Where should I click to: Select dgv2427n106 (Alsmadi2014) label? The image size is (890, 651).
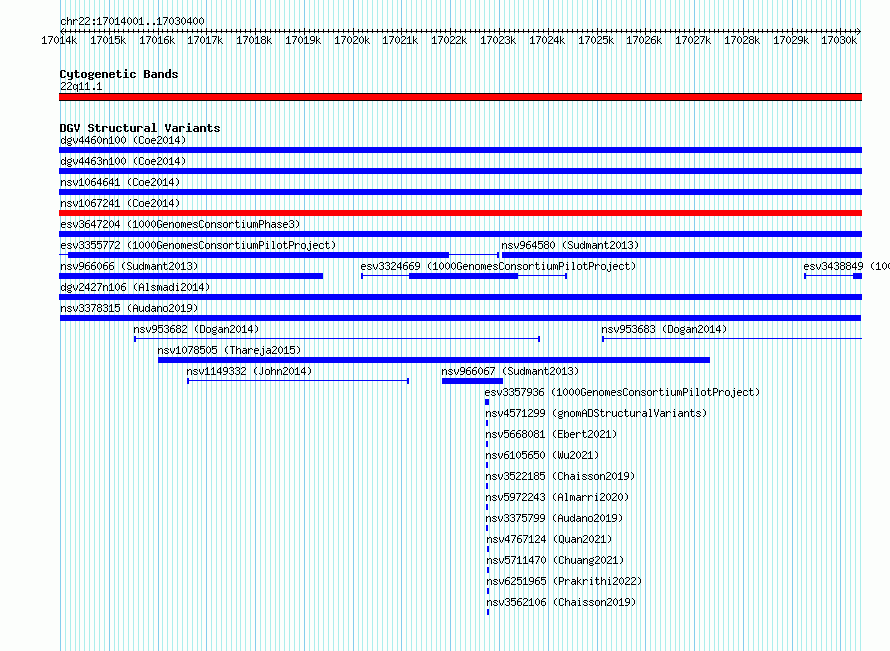pos(135,287)
